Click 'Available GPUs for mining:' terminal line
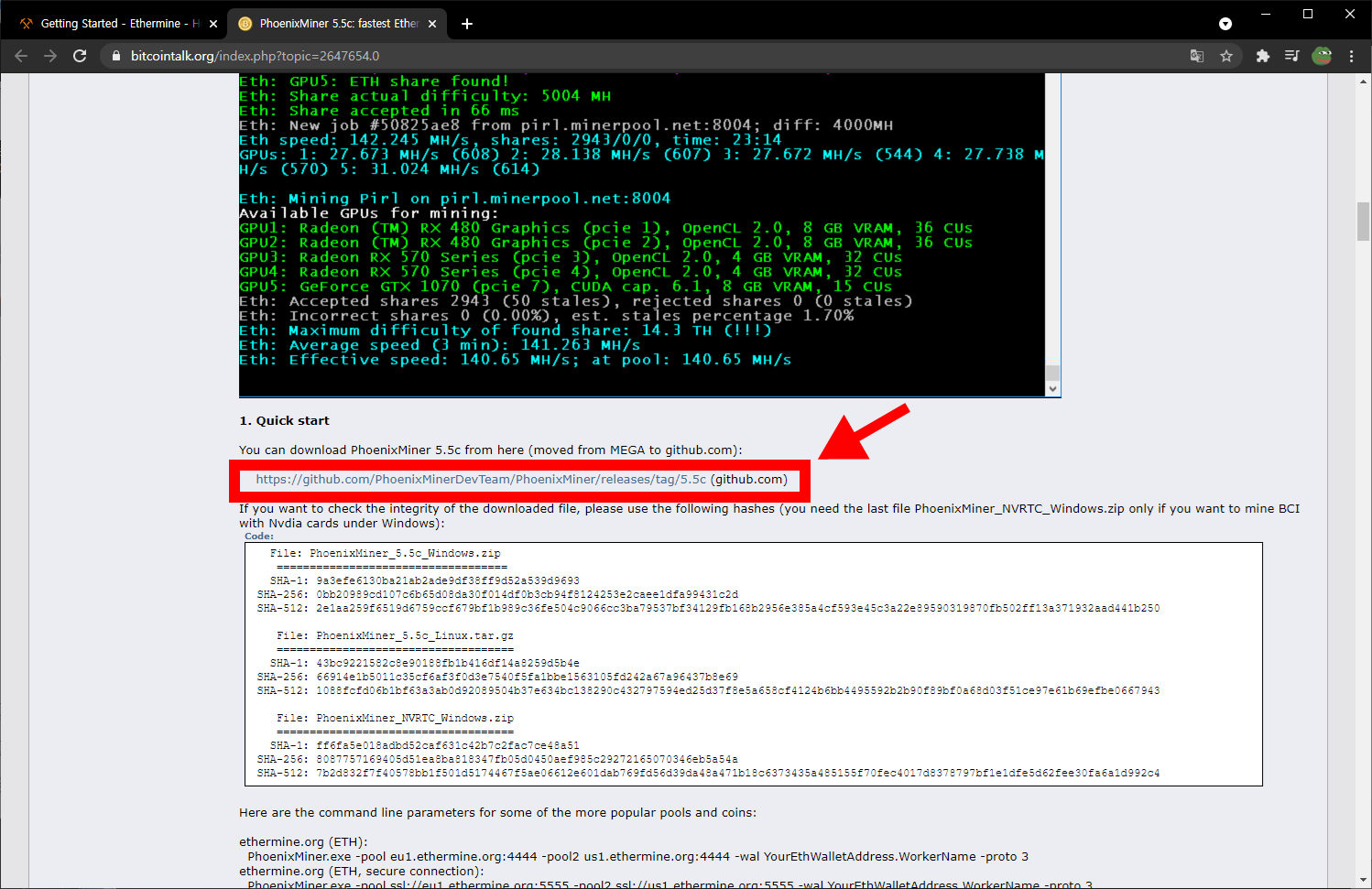 click(x=369, y=213)
